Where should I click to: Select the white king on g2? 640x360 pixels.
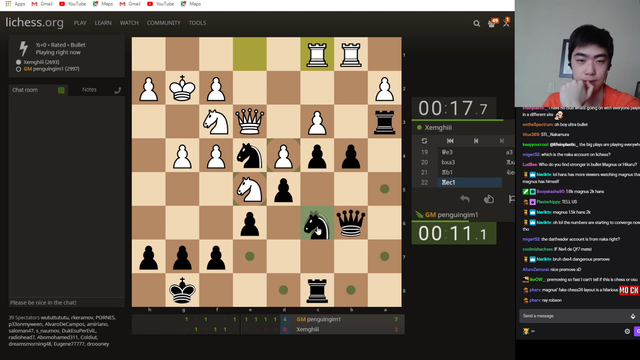(x=182, y=88)
